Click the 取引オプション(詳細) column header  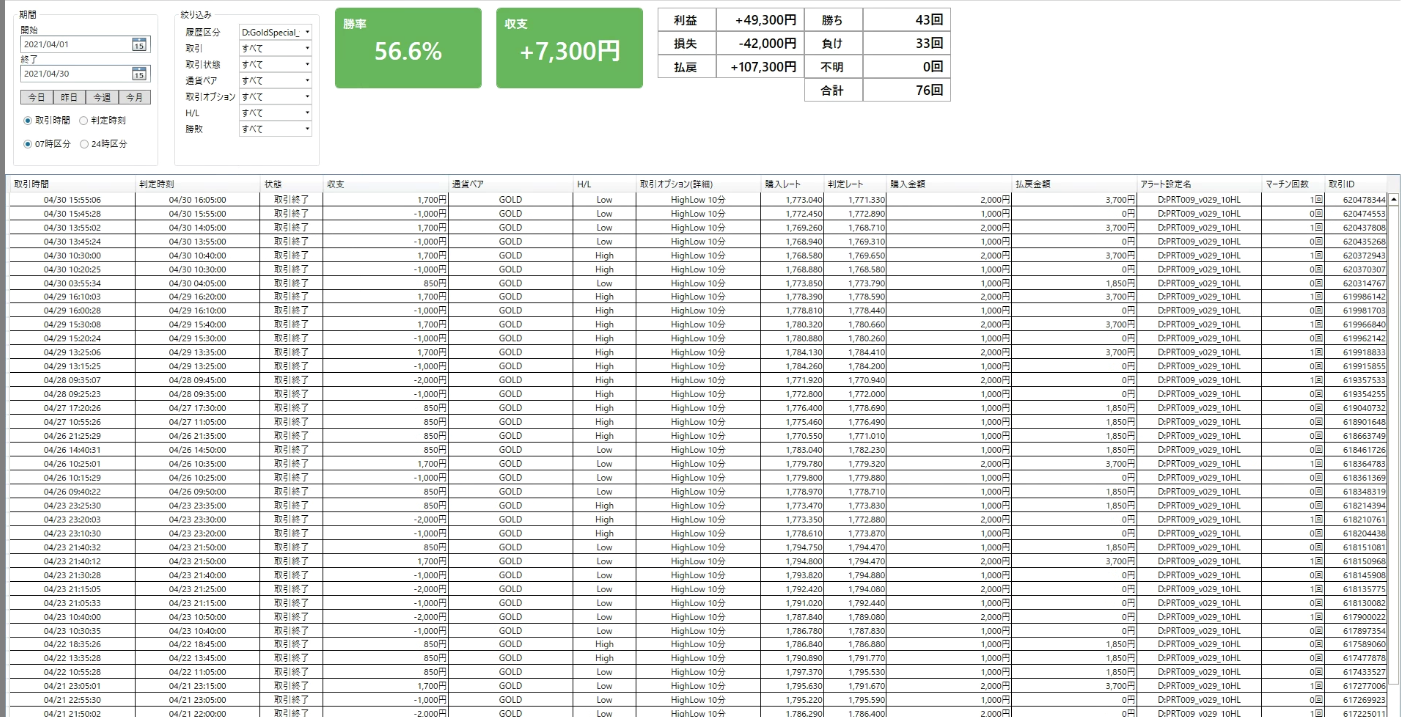tap(698, 184)
